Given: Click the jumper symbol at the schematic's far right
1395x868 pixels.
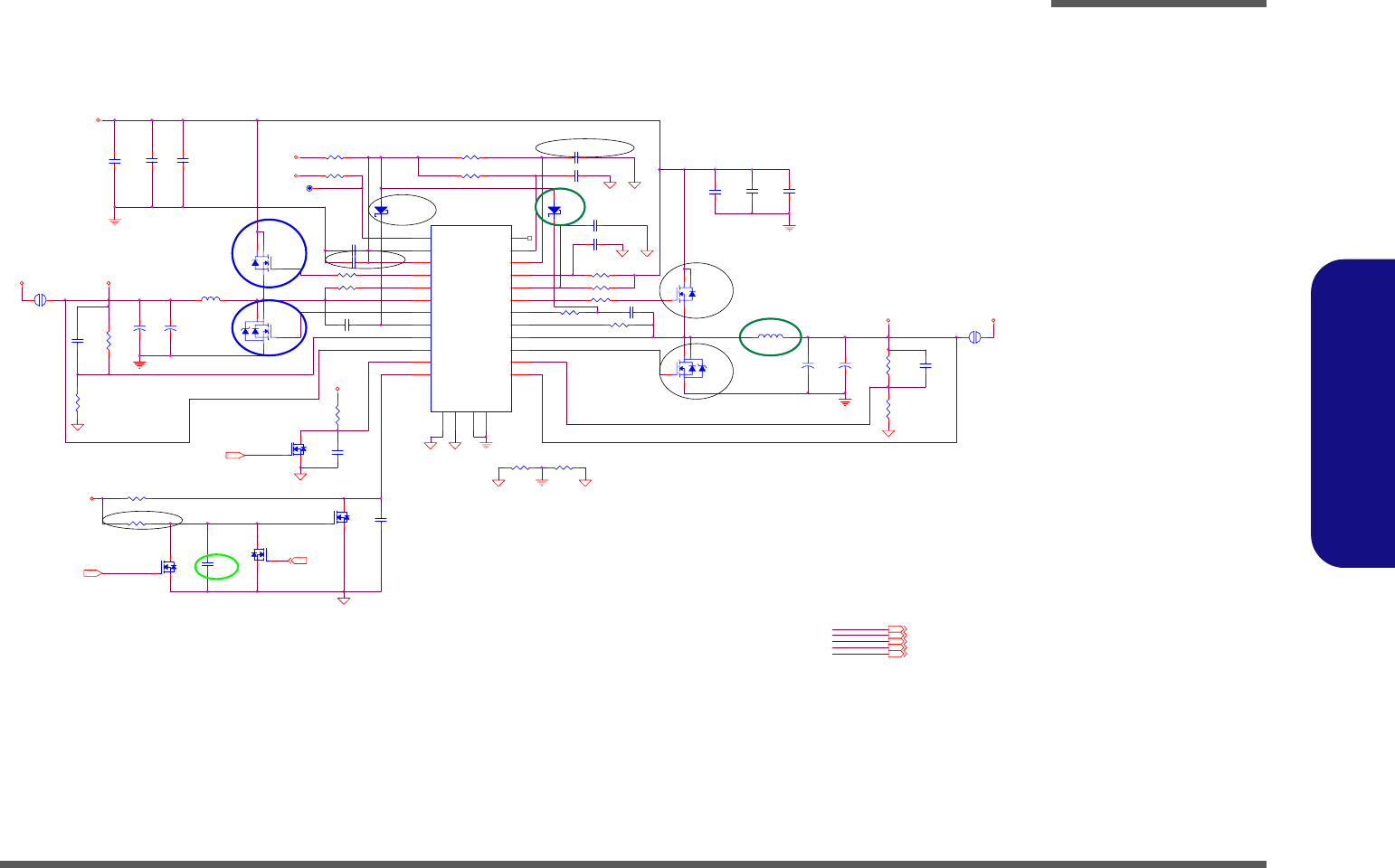Looking at the screenshot, I should point(974,337).
